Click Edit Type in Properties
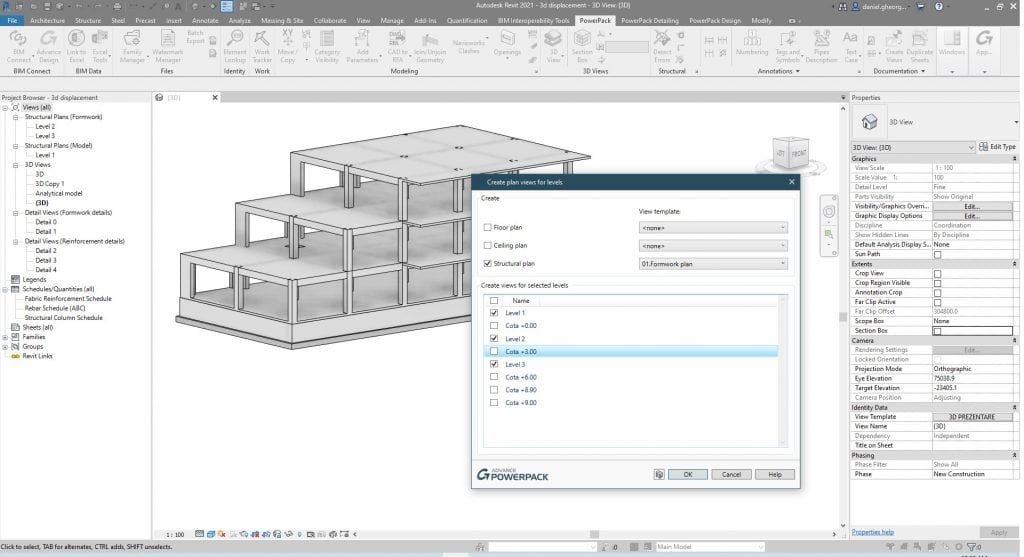 coord(998,147)
